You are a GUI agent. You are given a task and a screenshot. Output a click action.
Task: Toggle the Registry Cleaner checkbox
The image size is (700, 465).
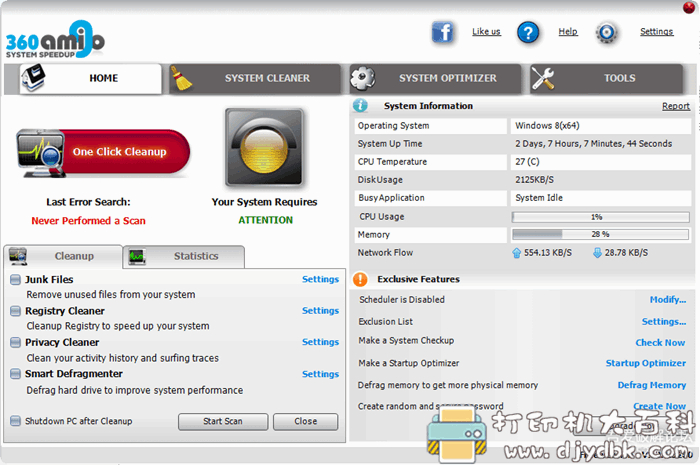pyautogui.click(x=15, y=311)
